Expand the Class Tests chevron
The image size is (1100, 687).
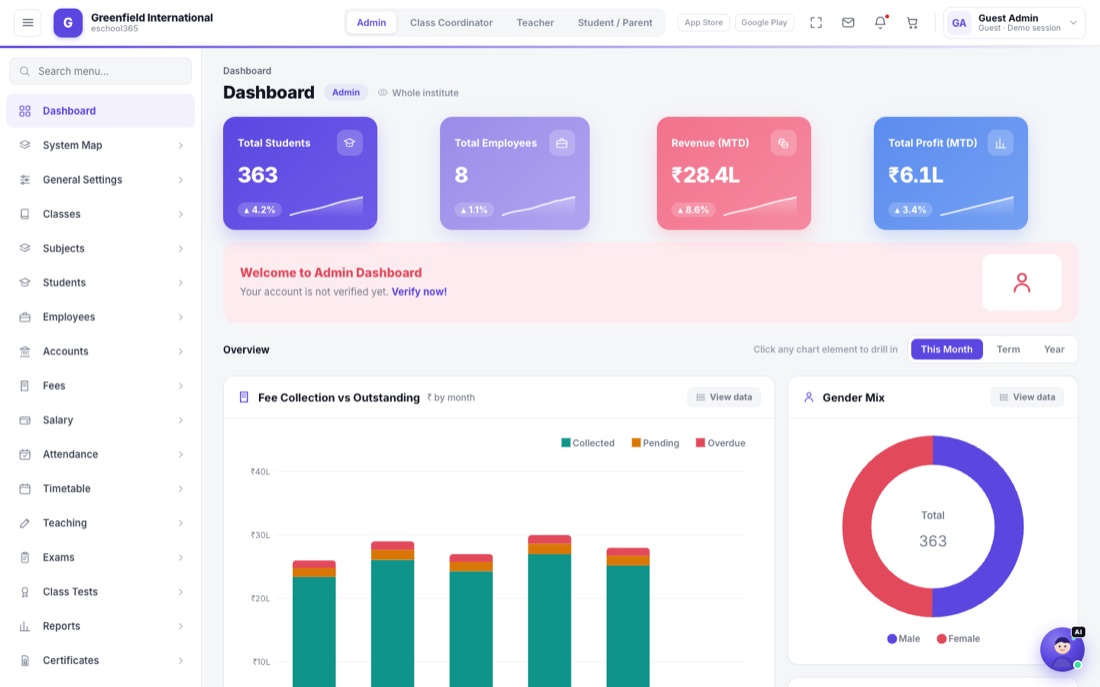[x=180, y=592]
